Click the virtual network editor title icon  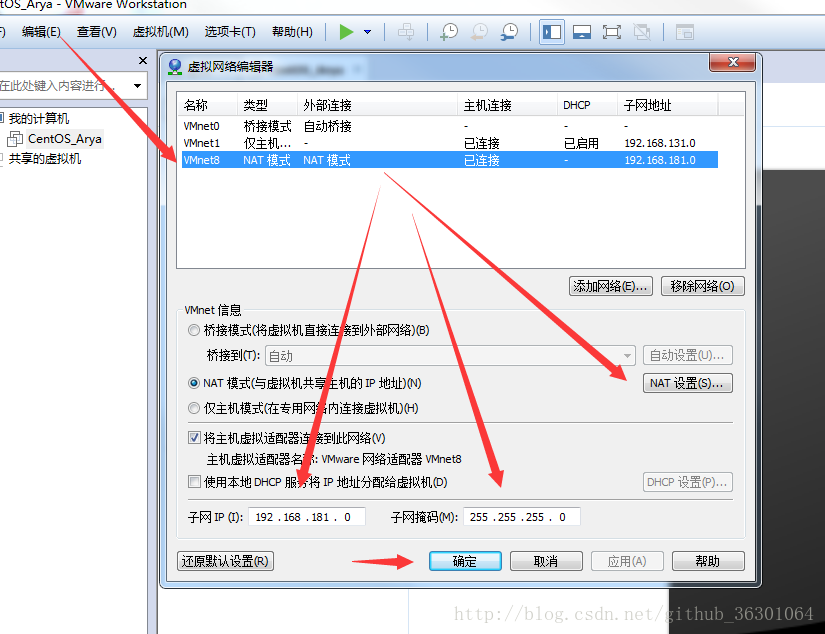click(175, 67)
